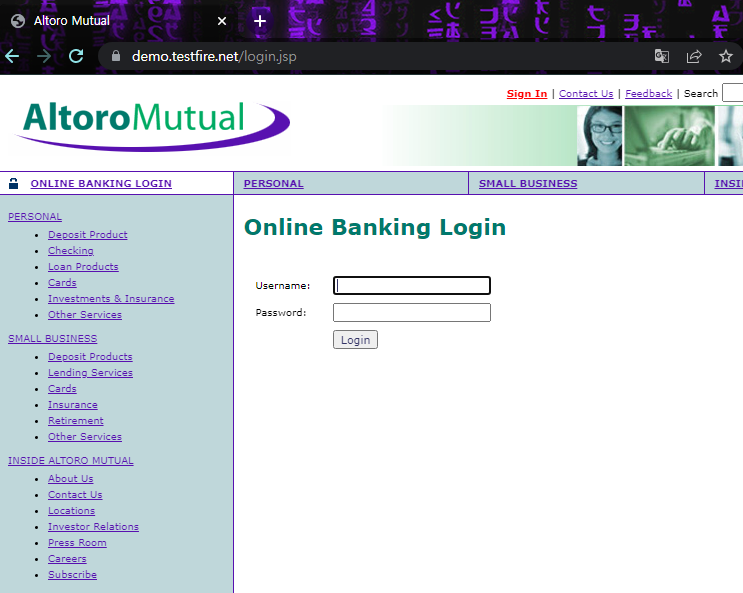Open the About Us link
The image size is (743, 593).
pyautogui.click(x=71, y=479)
